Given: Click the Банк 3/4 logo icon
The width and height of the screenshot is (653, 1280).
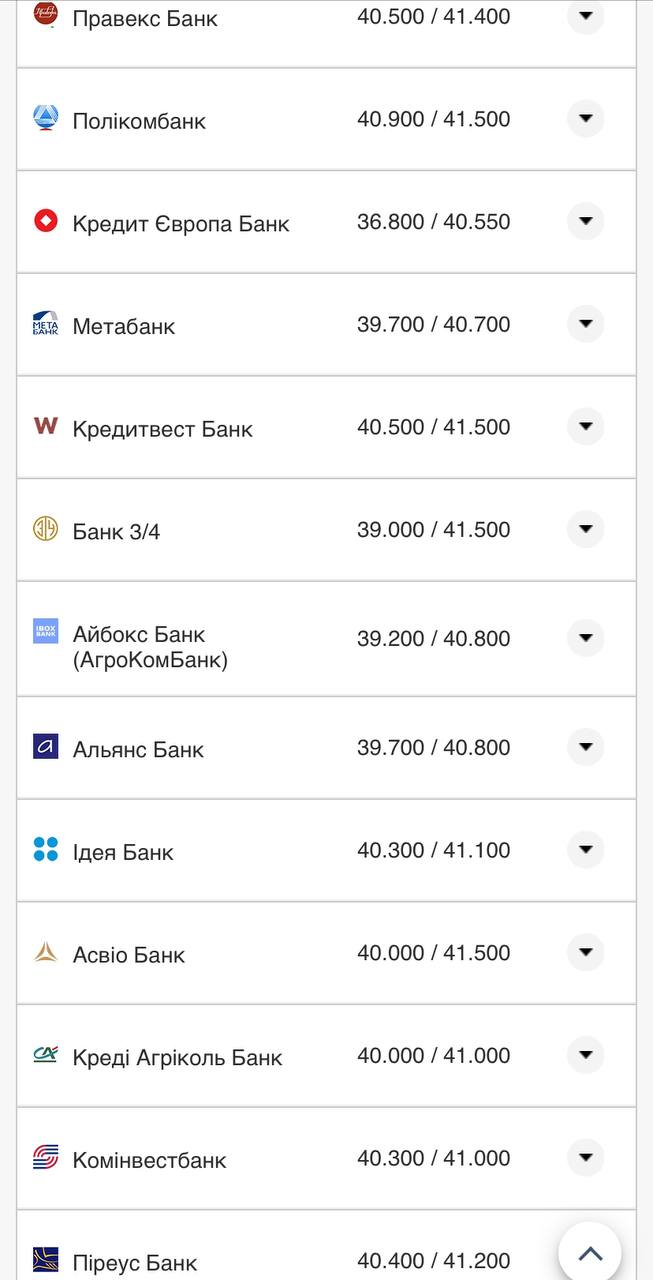Looking at the screenshot, I should [46, 529].
